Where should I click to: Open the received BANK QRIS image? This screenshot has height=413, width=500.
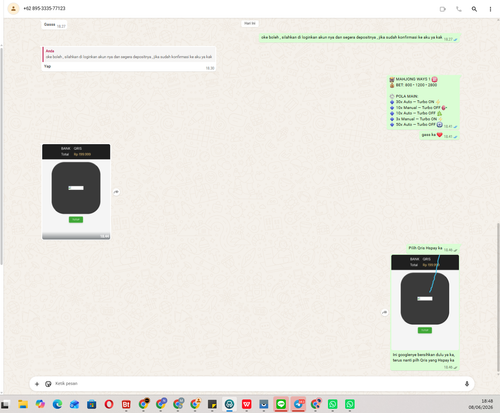pos(76,192)
